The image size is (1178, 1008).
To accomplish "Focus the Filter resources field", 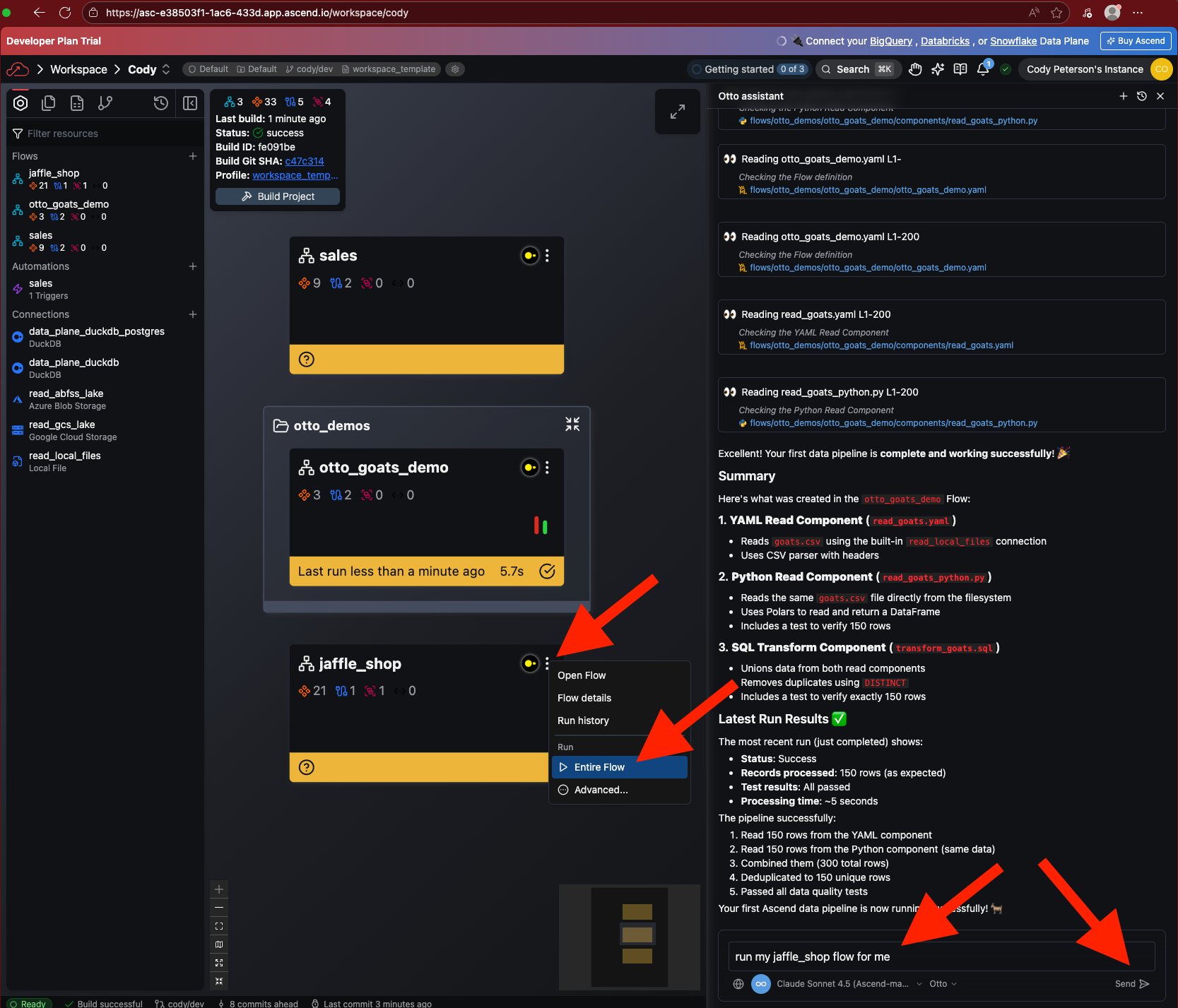I will pos(106,134).
